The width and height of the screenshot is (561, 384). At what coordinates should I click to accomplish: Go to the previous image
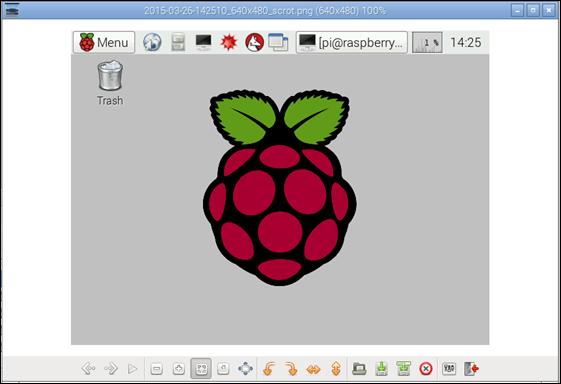pyautogui.click(x=88, y=368)
